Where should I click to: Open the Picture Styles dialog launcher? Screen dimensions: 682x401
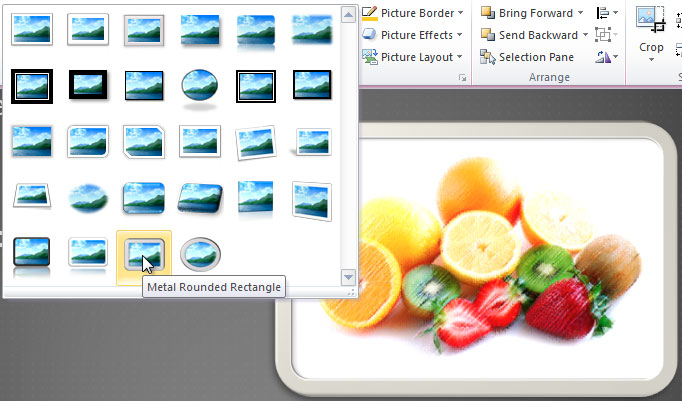[x=462, y=78]
